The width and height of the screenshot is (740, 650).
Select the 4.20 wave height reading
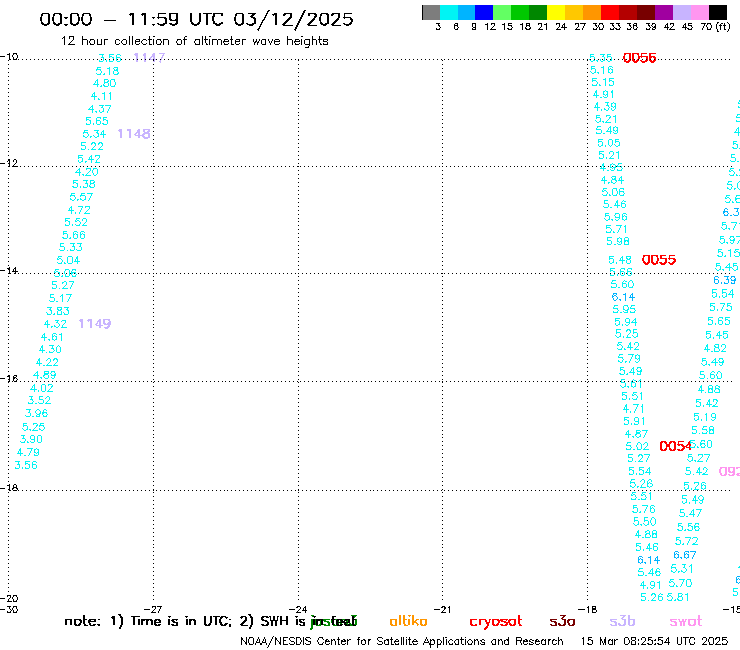tap(86, 172)
